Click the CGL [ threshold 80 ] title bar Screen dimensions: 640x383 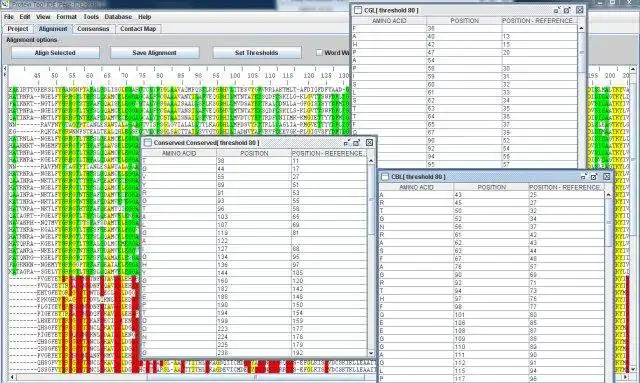(x=468, y=10)
